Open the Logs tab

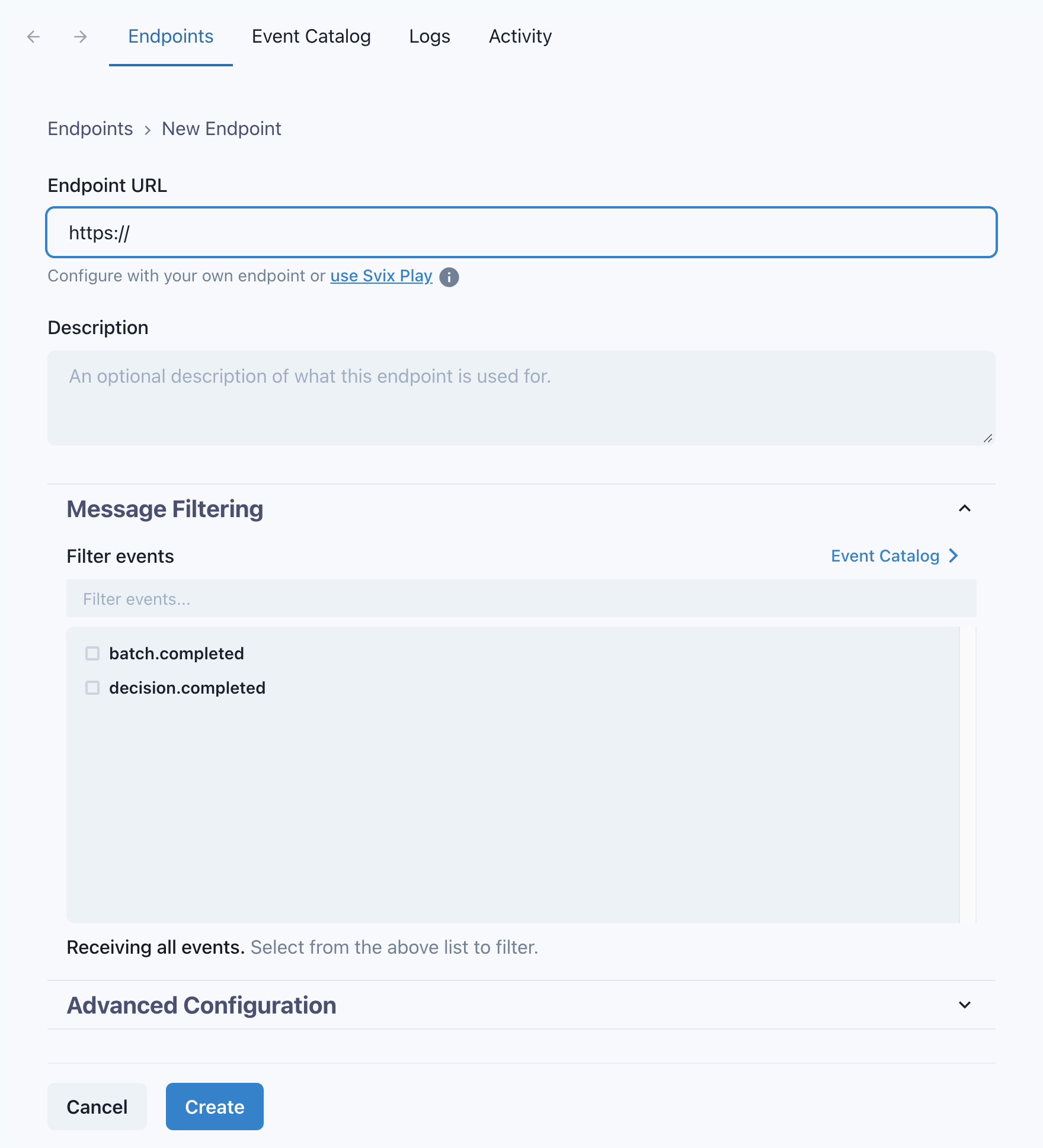(429, 36)
